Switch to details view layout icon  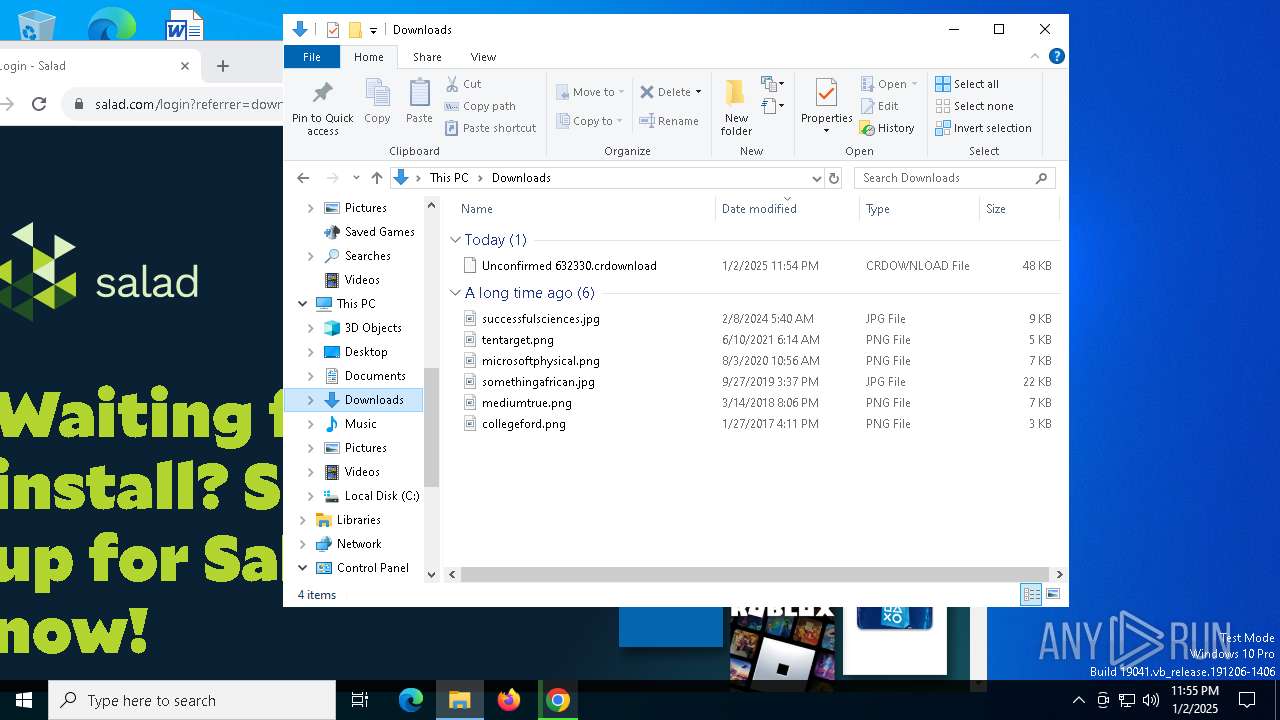[x=1031, y=595]
